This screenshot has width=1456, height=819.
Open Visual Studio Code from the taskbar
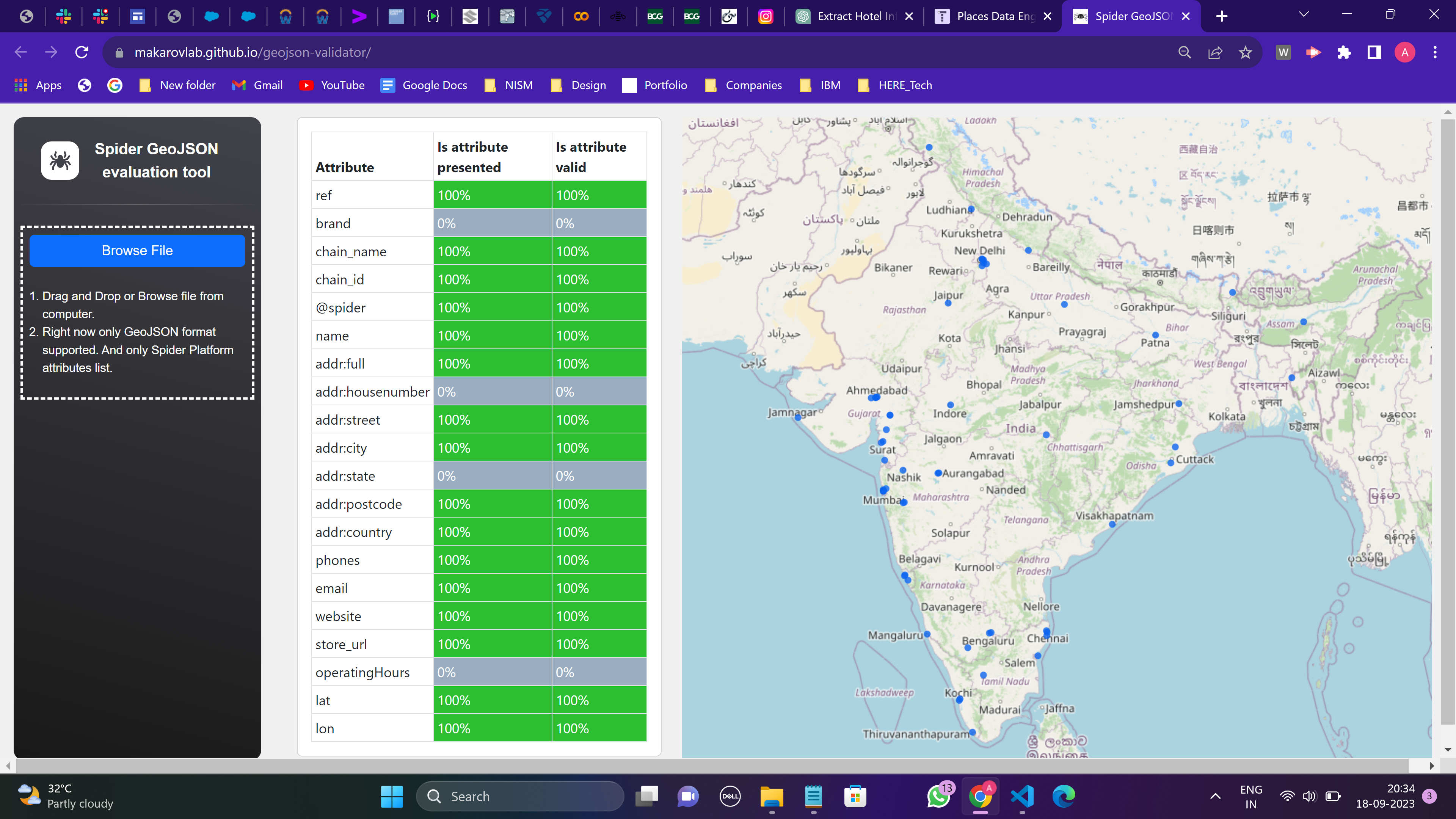click(1023, 796)
